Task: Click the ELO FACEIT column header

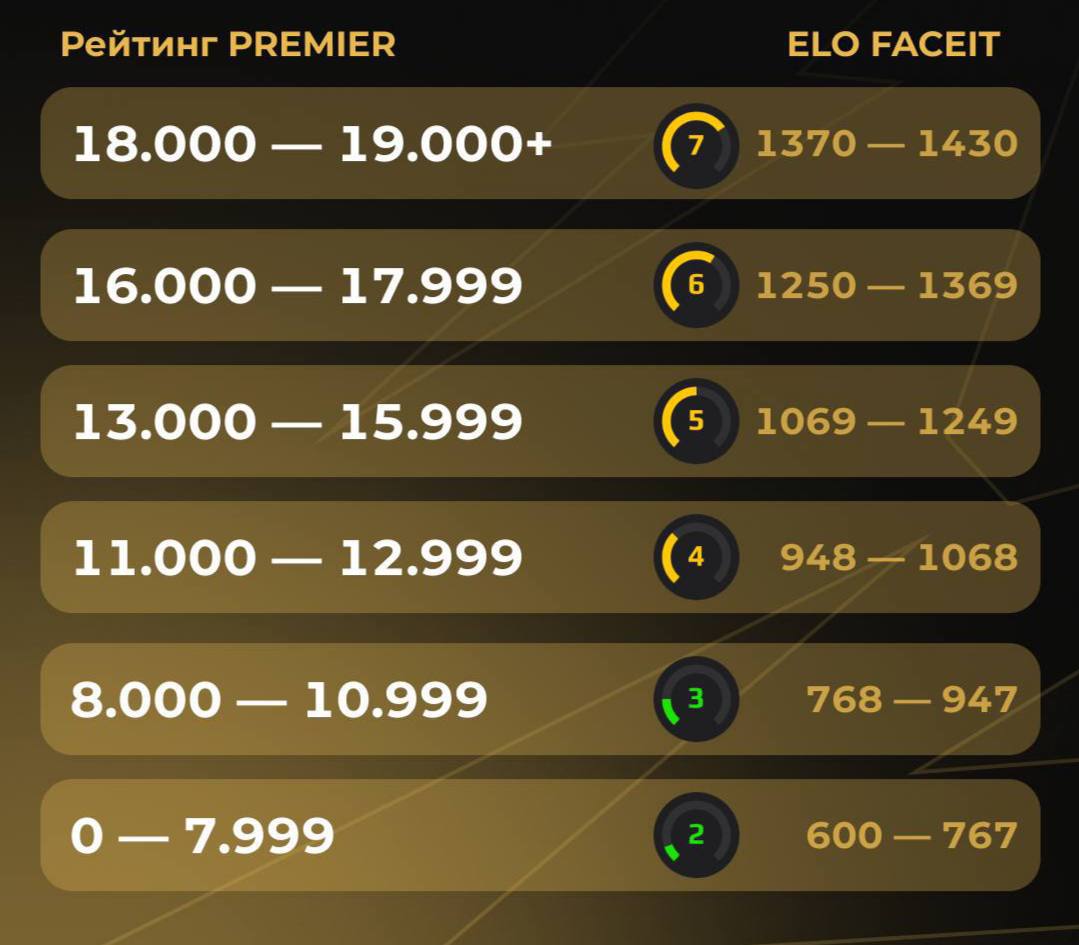Action: click(x=893, y=45)
